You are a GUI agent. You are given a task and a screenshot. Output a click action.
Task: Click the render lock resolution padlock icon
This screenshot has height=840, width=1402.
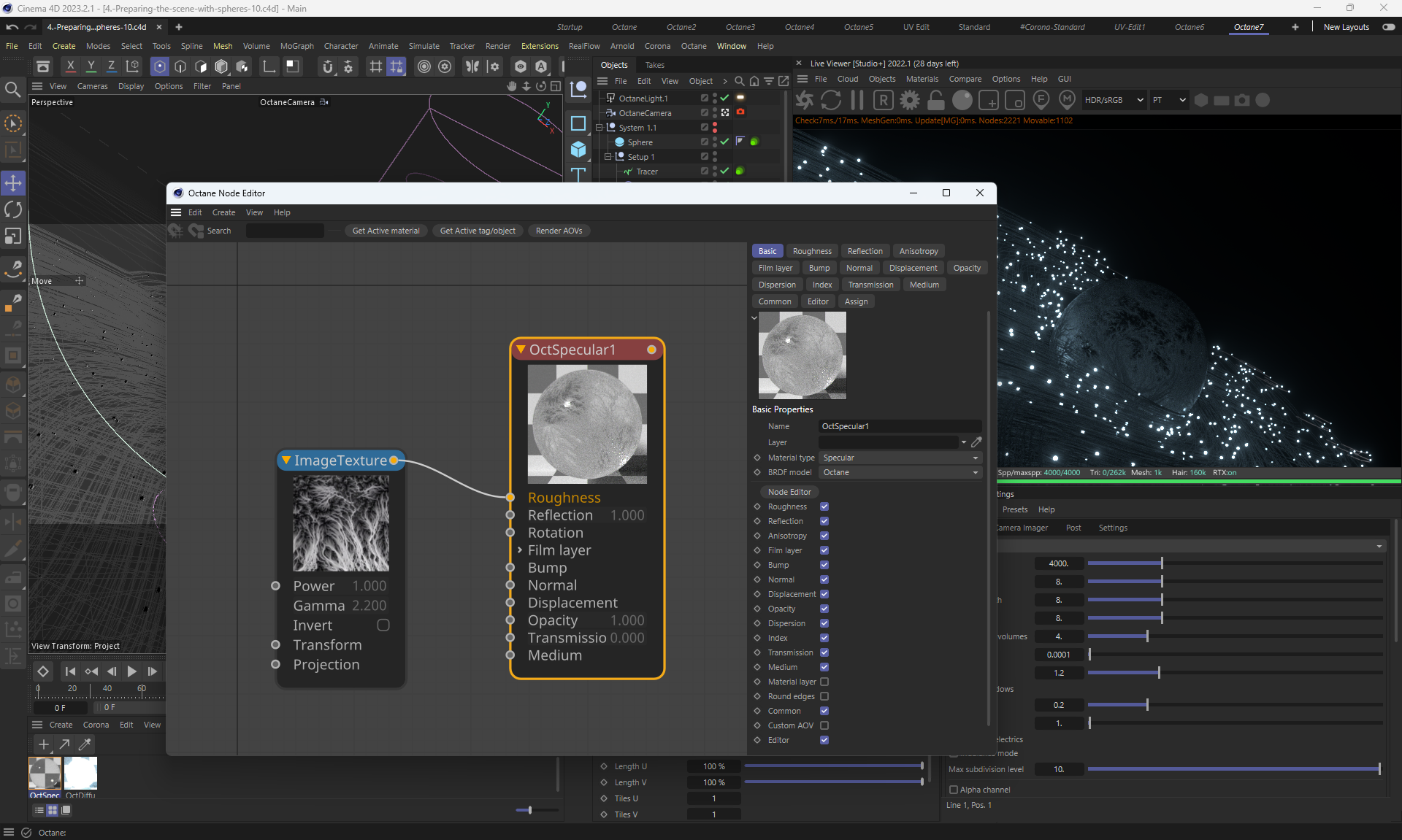click(936, 100)
